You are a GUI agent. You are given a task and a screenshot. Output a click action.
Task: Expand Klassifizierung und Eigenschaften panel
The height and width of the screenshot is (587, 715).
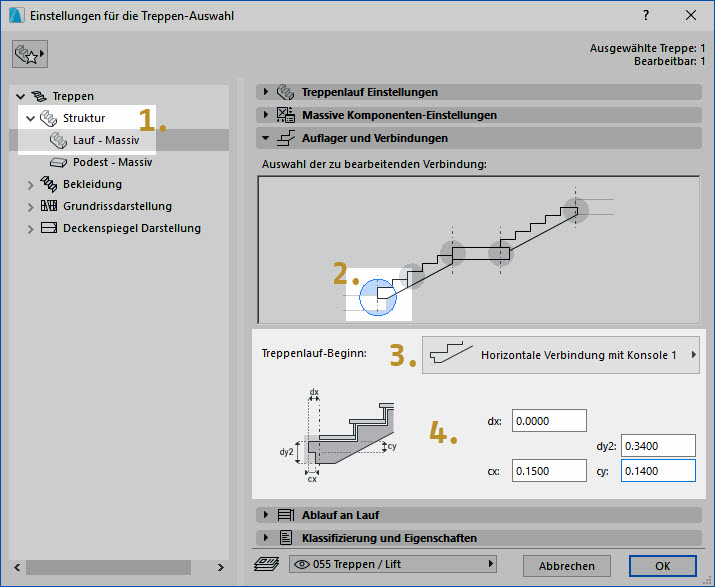tap(265, 538)
